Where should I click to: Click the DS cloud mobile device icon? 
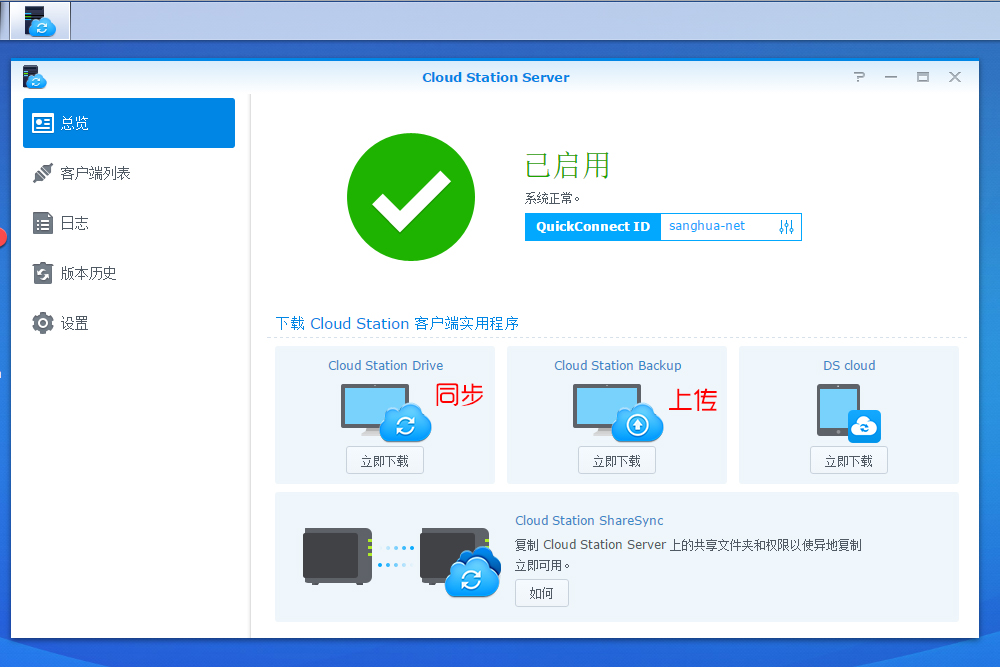pyautogui.click(x=849, y=412)
